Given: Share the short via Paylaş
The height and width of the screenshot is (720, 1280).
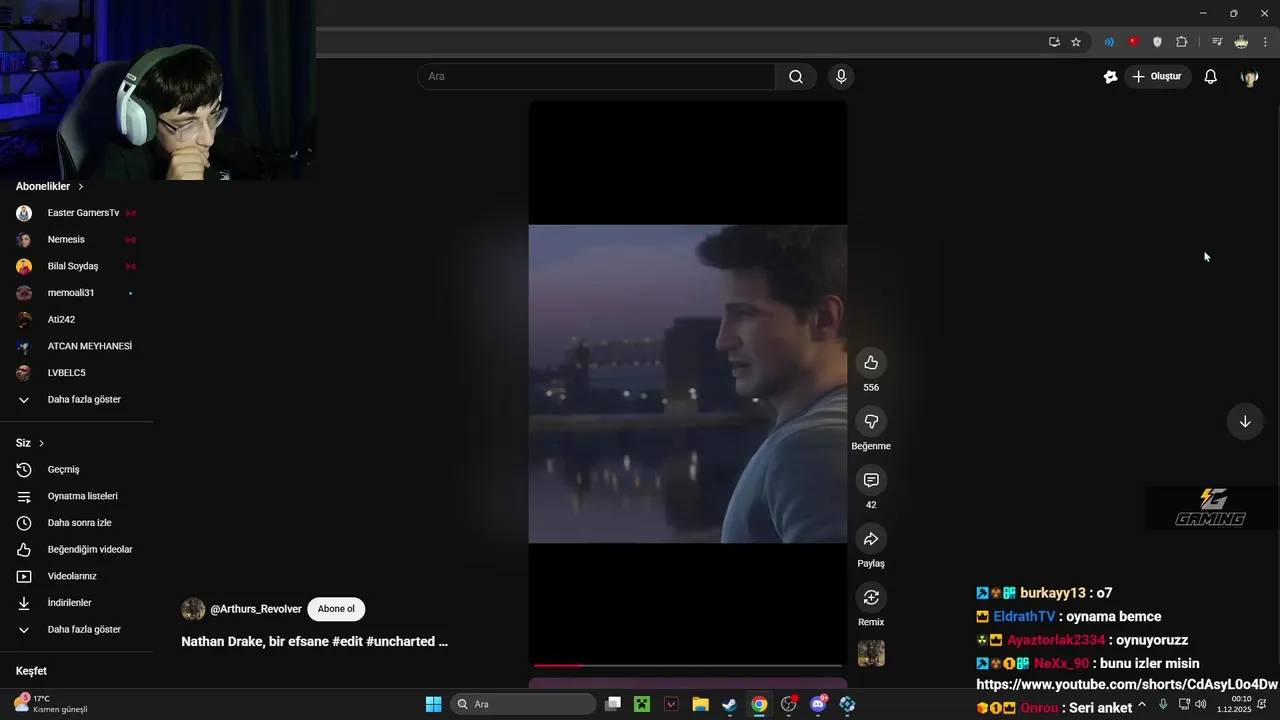Looking at the screenshot, I should 871,539.
